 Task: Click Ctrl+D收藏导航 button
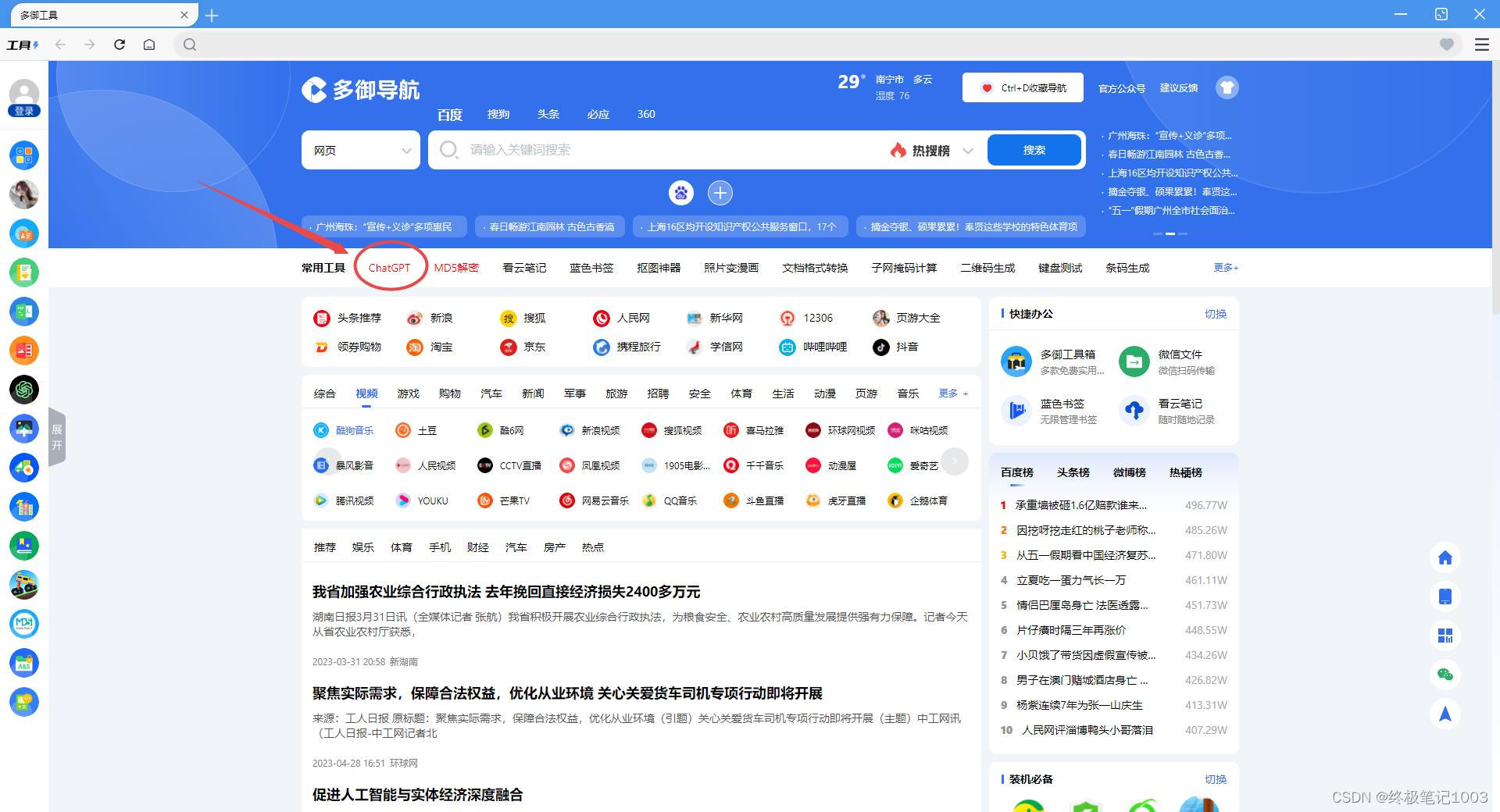click(x=1023, y=87)
